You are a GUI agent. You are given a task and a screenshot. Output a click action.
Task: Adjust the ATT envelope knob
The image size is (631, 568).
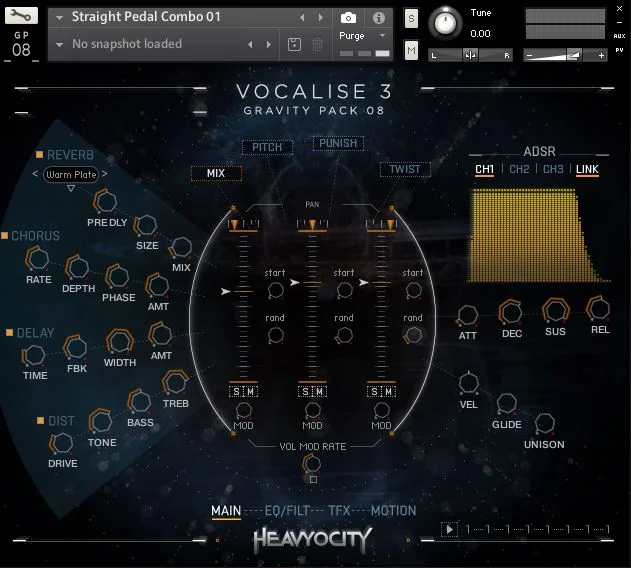[468, 315]
